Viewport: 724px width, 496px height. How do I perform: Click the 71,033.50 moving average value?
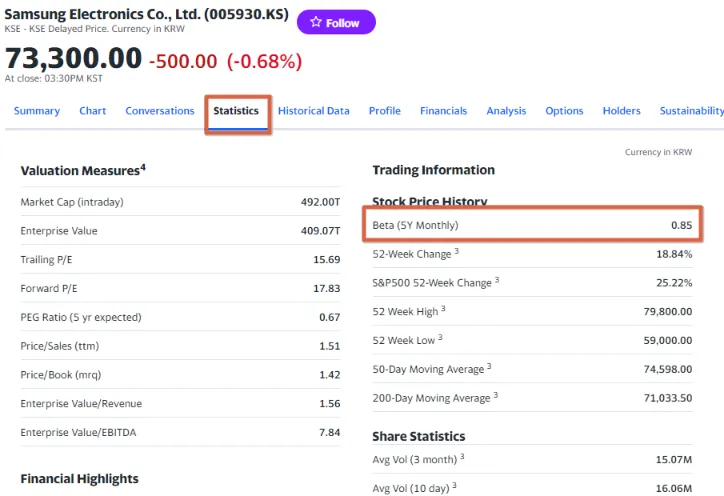(x=668, y=398)
